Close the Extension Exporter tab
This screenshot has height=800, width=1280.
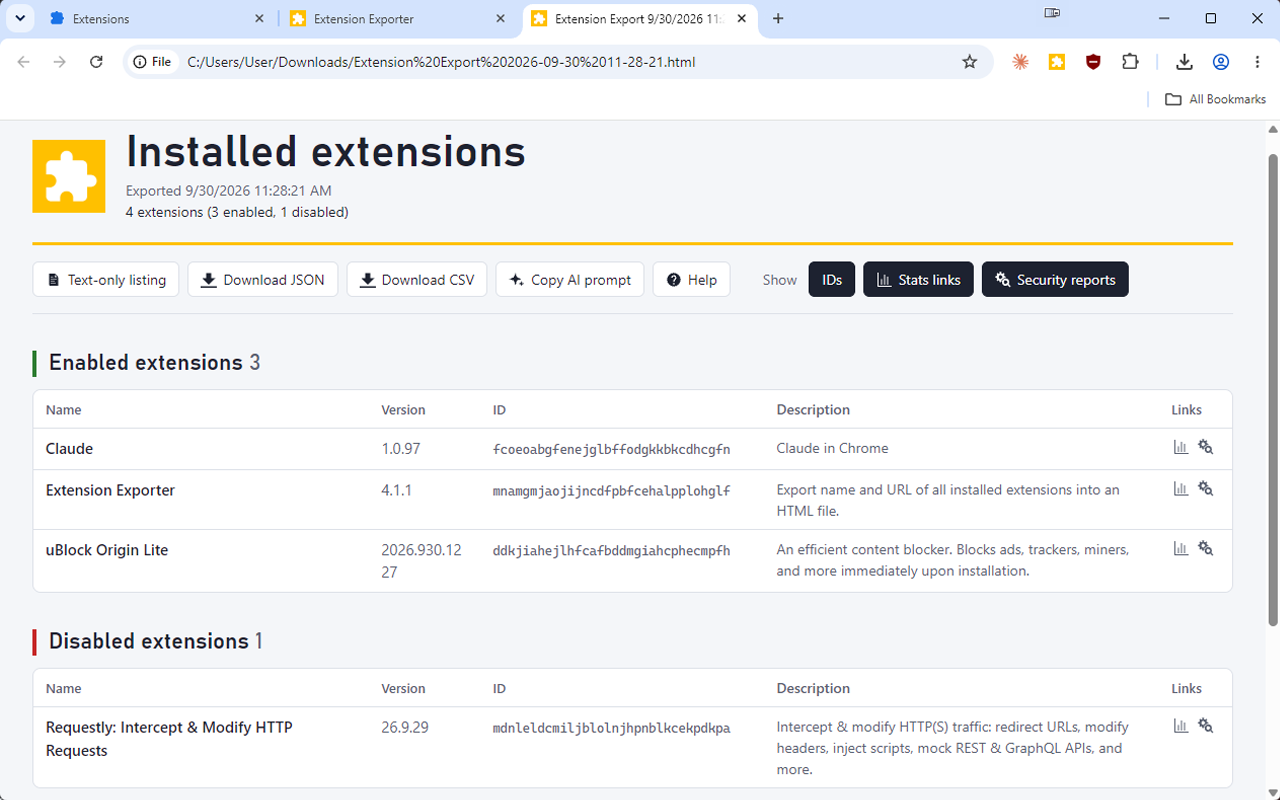pyautogui.click(x=500, y=19)
